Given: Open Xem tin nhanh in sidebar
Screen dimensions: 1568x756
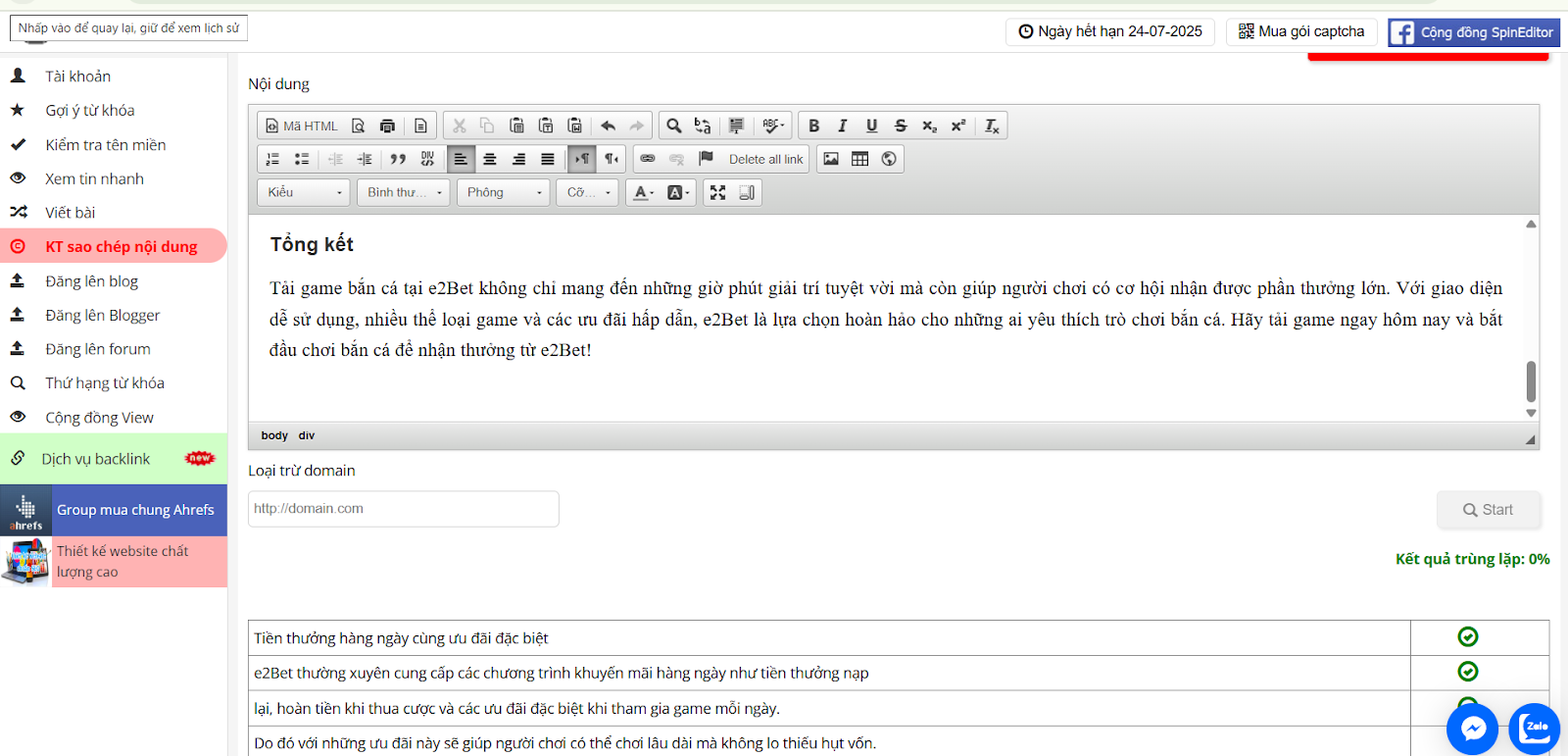Looking at the screenshot, I should coord(94,178).
